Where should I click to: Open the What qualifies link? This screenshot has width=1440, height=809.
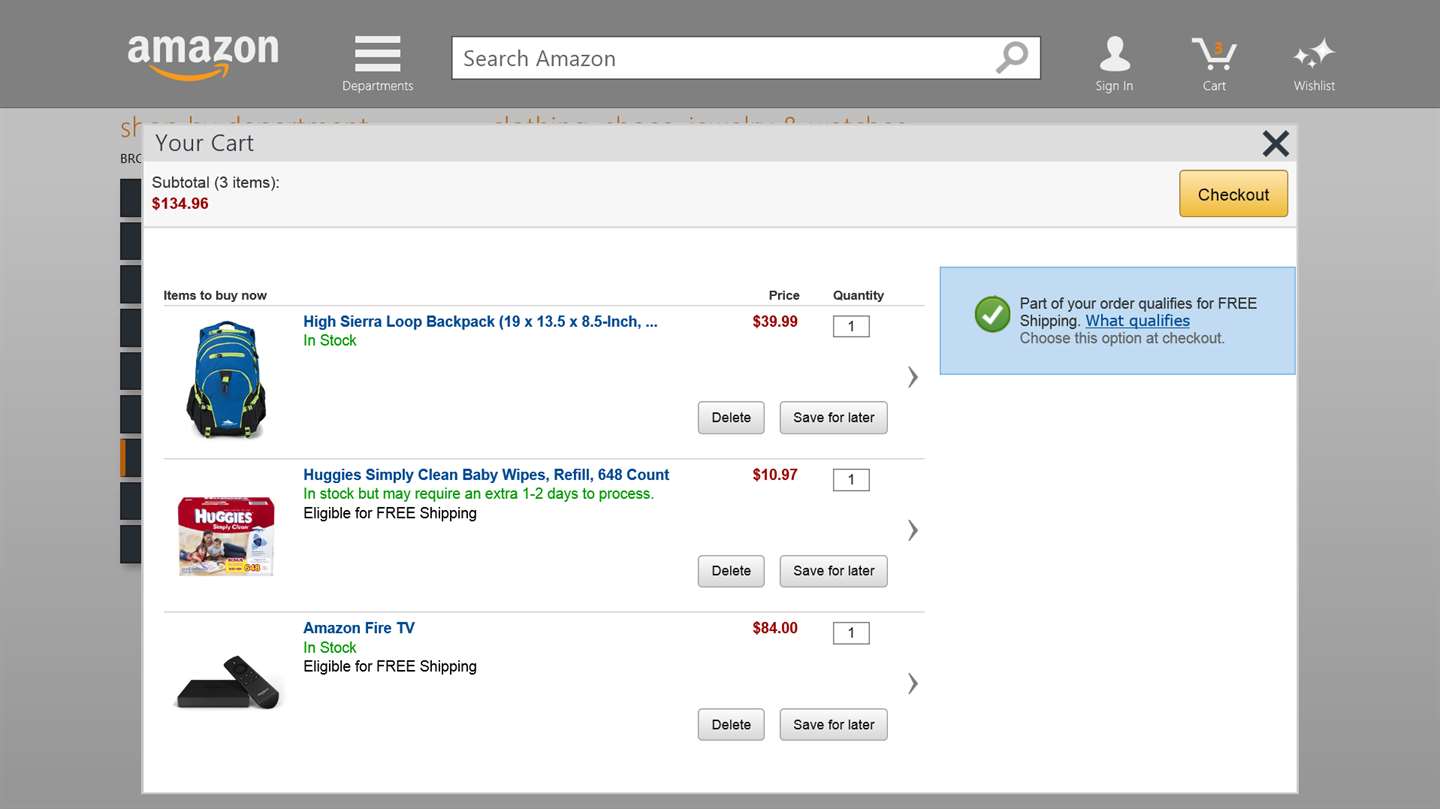(x=1137, y=321)
